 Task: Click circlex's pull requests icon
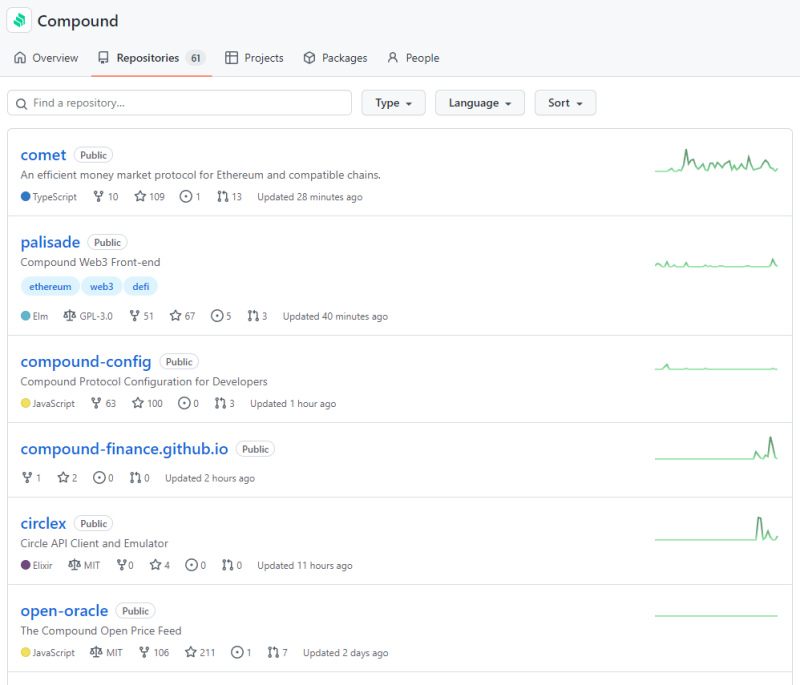point(228,565)
